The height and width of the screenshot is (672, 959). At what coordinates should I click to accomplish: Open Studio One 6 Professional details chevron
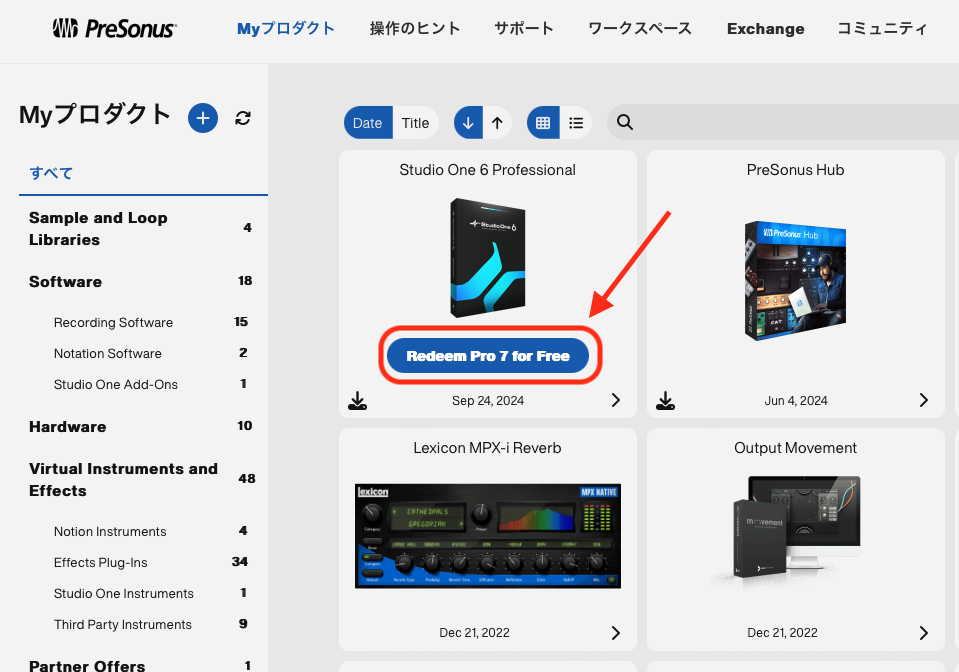tap(616, 400)
